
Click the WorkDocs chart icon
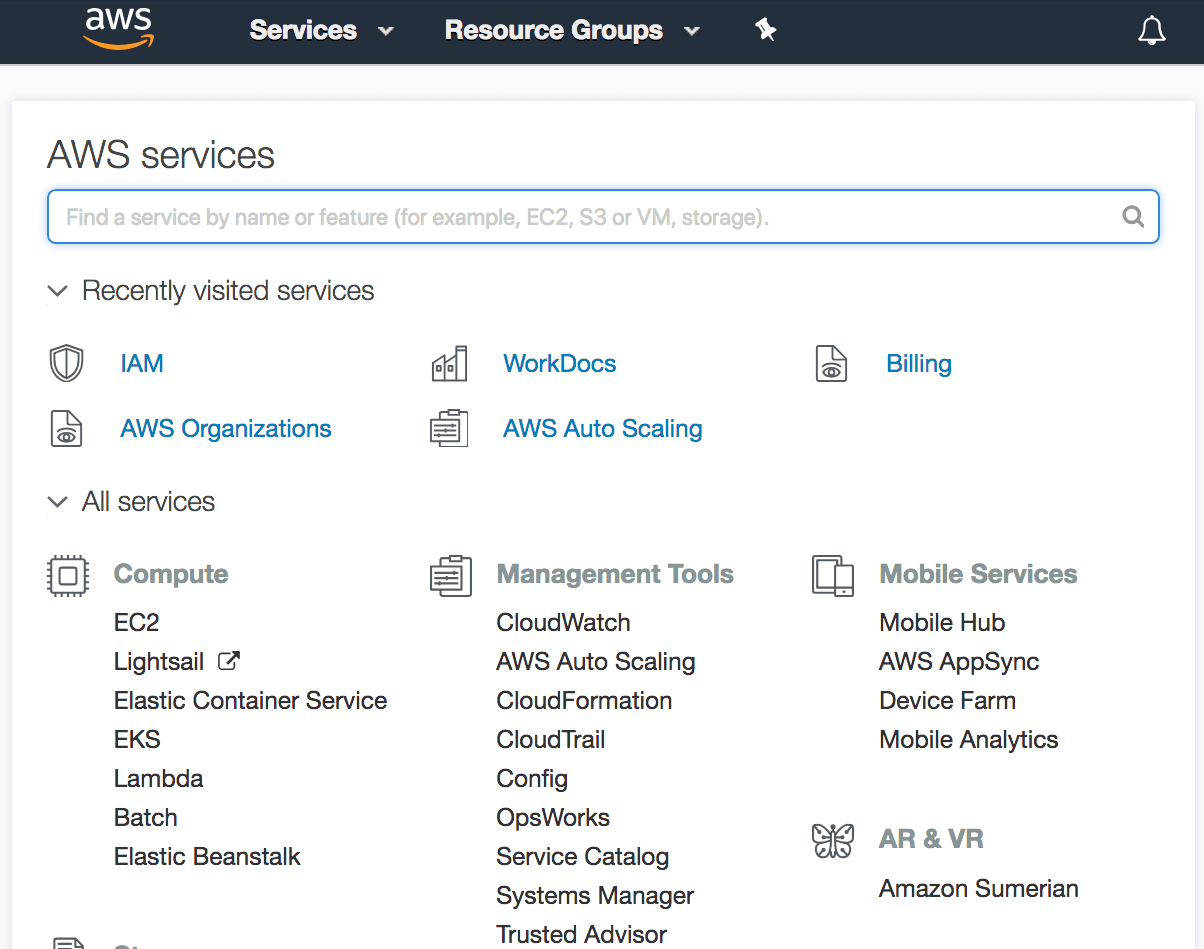pyautogui.click(x=450, y=364)
